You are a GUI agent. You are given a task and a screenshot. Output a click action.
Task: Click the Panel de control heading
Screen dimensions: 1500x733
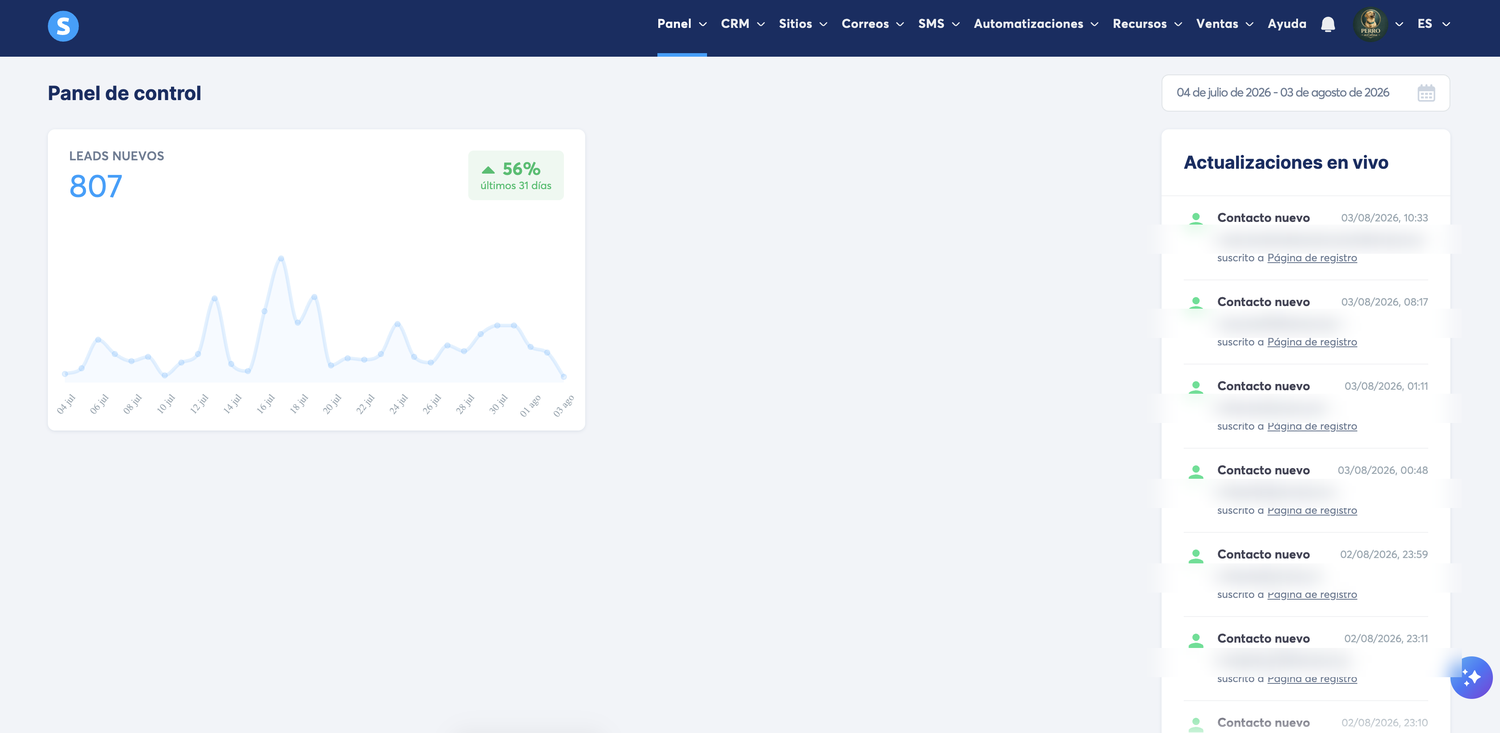[124, 93]
